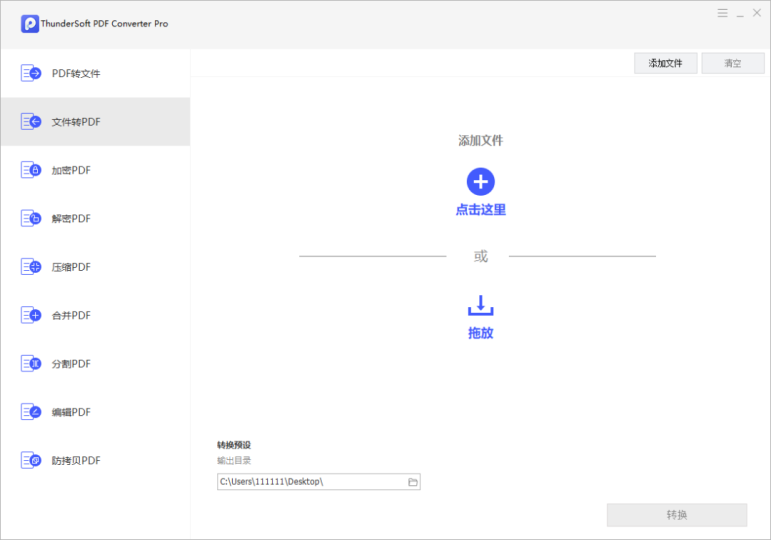
Task: Click the output directory path field
Action: (x=319, y=482)
